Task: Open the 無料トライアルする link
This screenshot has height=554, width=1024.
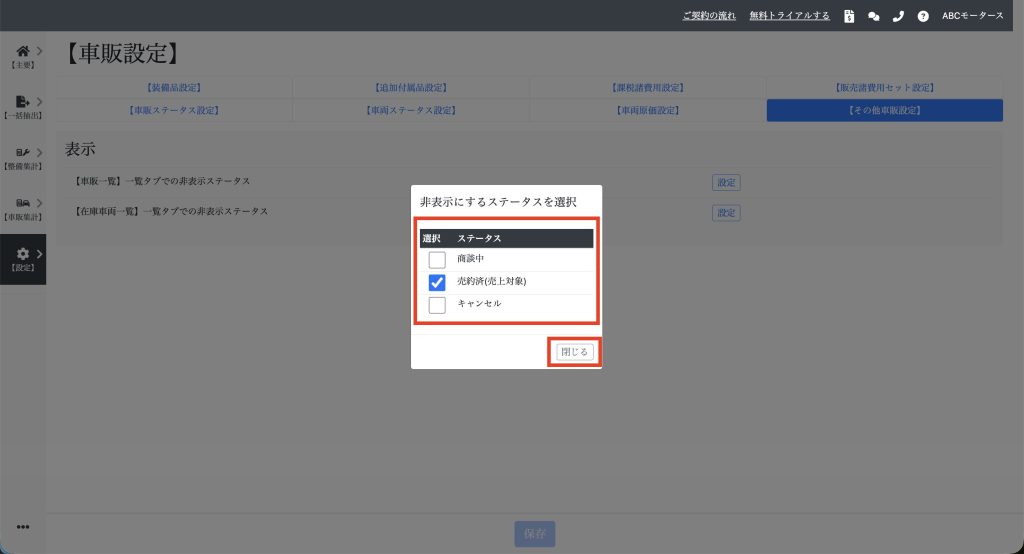Action: [x=790, y=16]
